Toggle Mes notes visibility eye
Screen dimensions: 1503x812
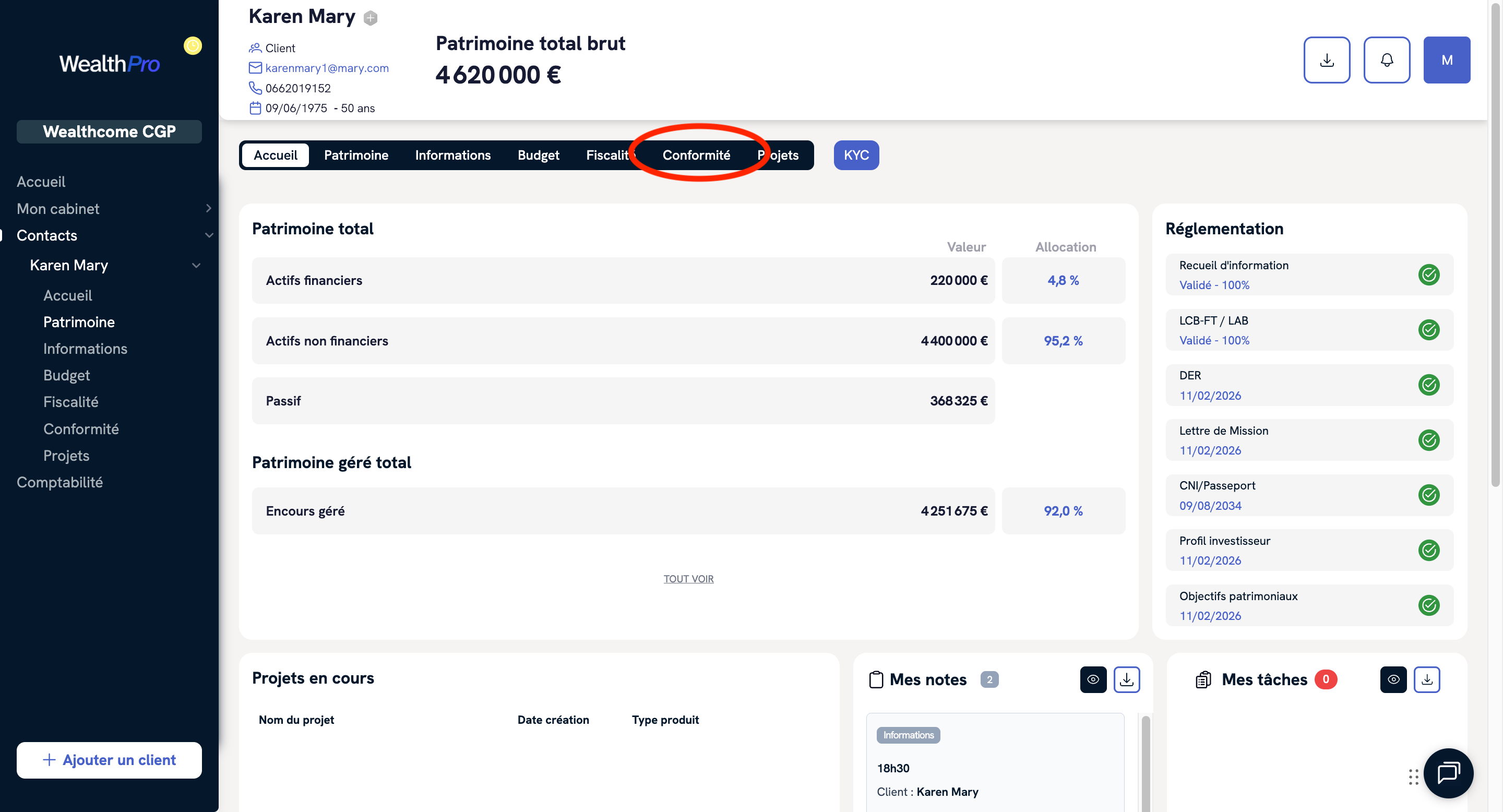[1093, 679]
